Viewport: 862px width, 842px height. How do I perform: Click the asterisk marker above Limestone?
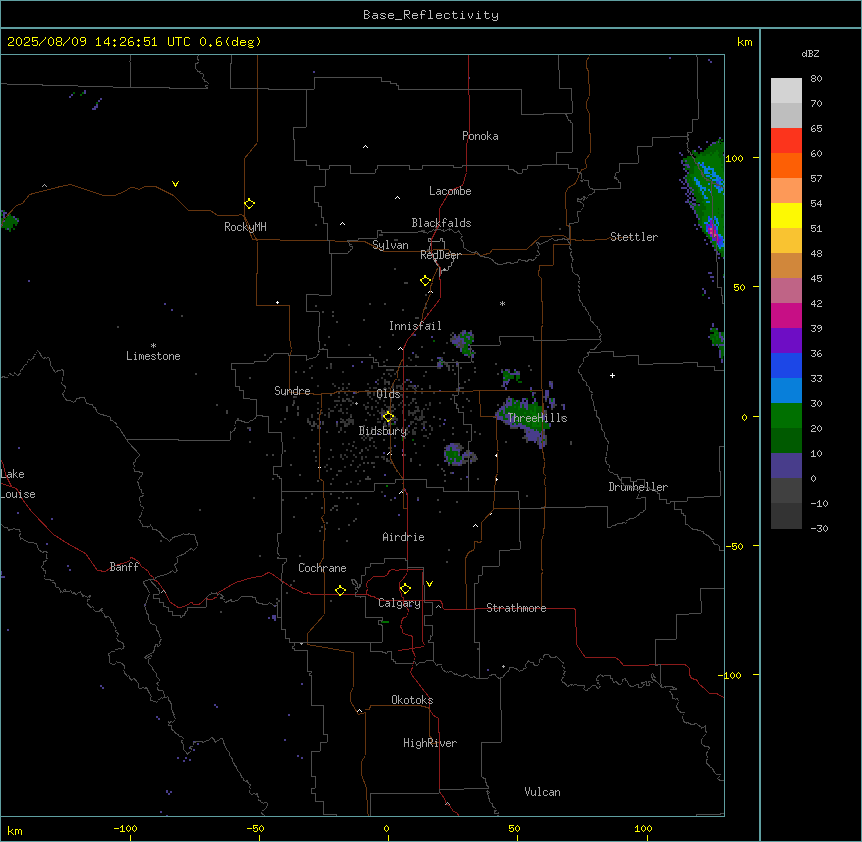(x=153, y=346)
